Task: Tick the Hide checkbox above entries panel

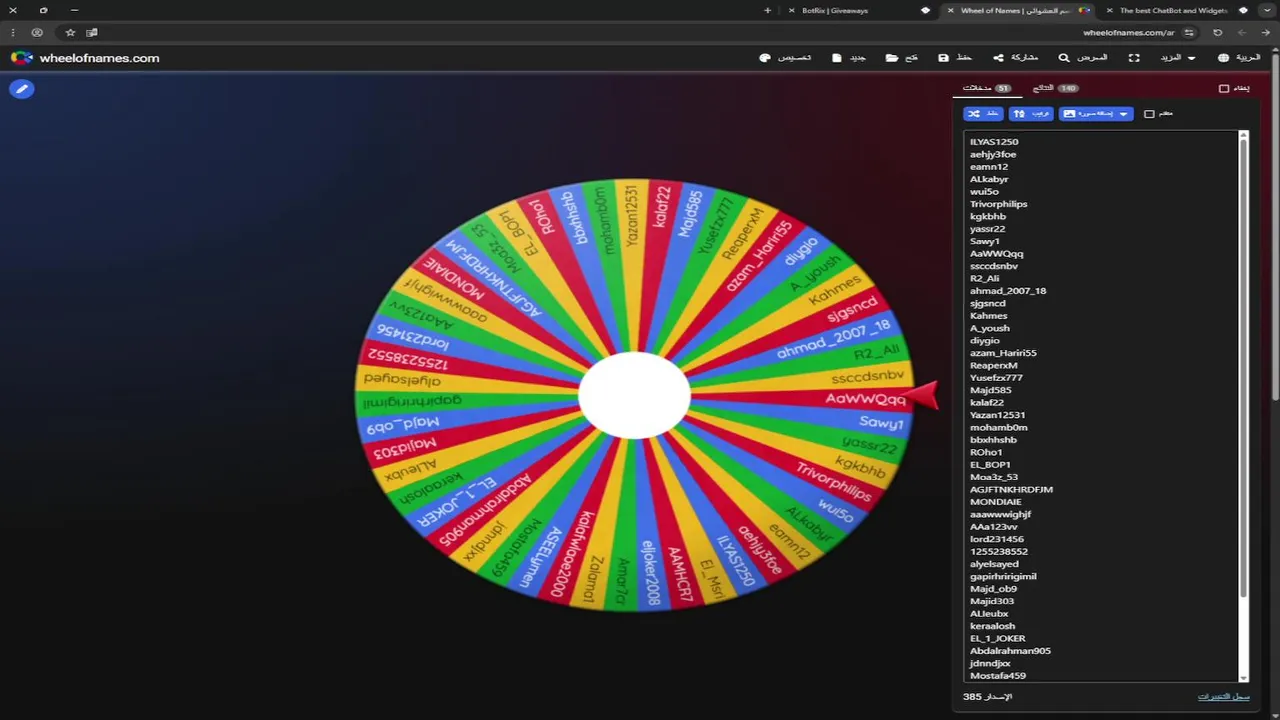Action: [1224, 88]
